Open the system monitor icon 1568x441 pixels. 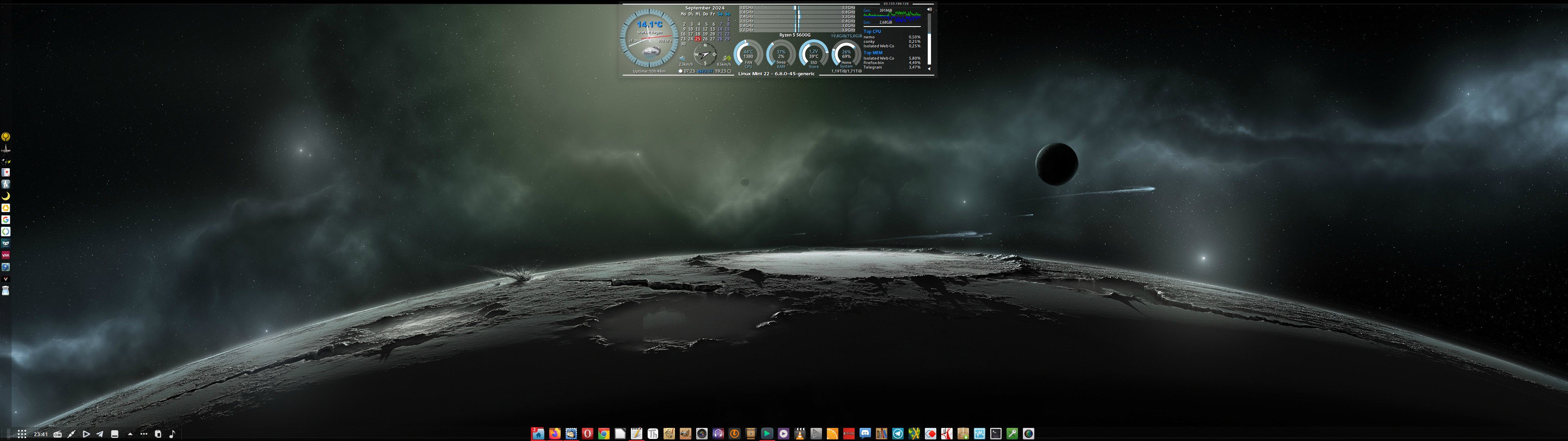980,434
